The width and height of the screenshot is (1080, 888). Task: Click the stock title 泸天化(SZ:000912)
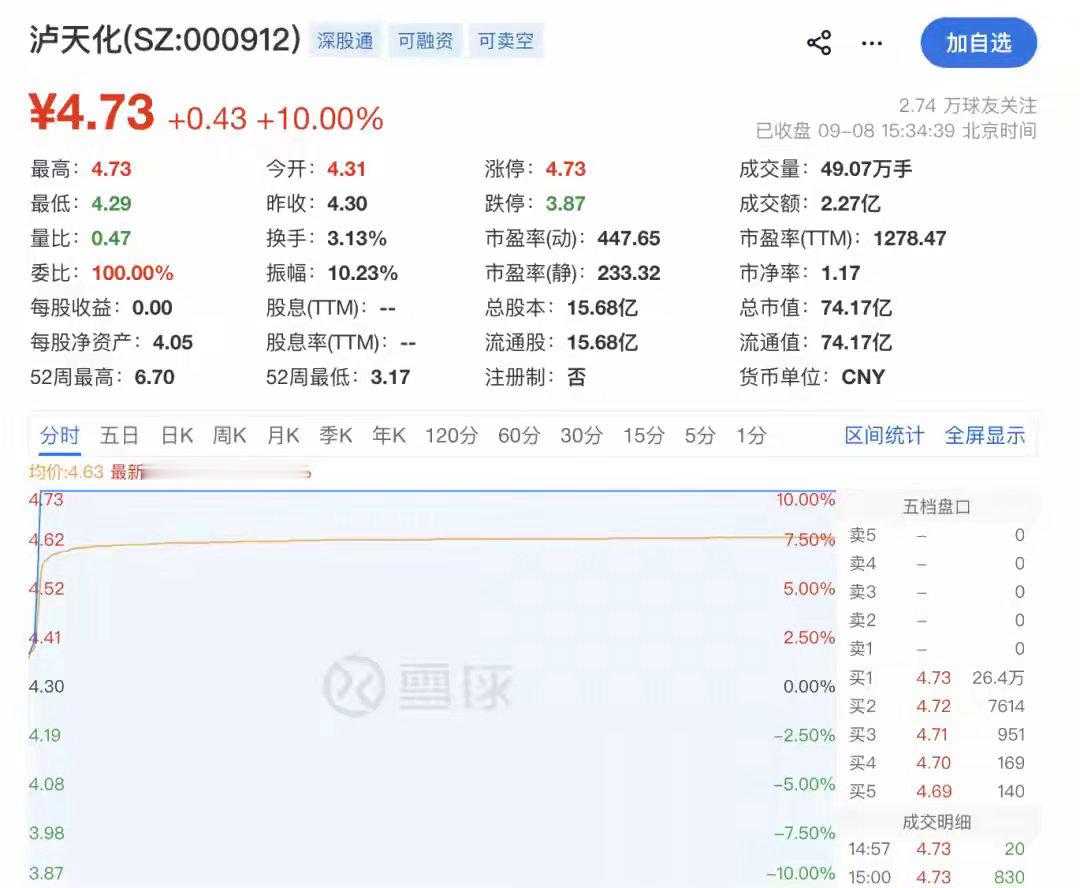pos(165,39)
